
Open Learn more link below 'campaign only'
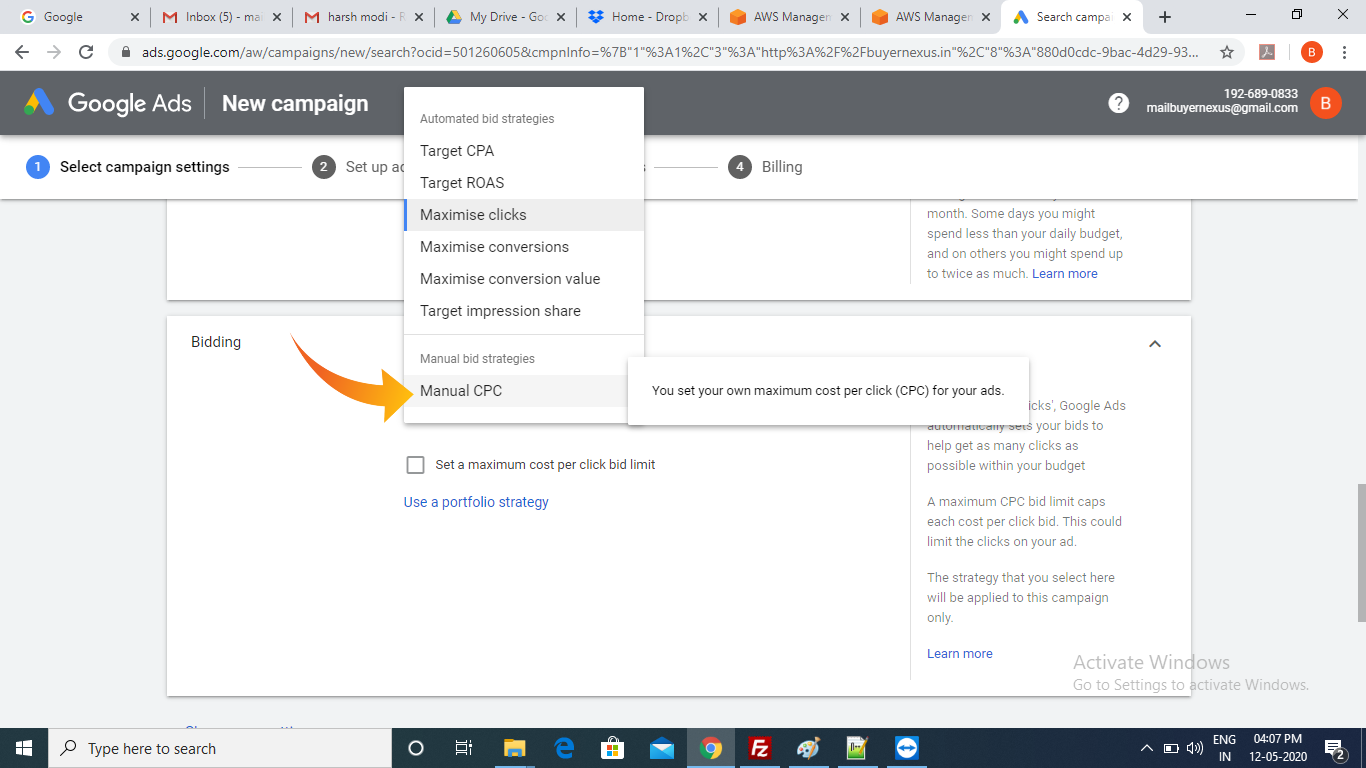pos(960,654)
